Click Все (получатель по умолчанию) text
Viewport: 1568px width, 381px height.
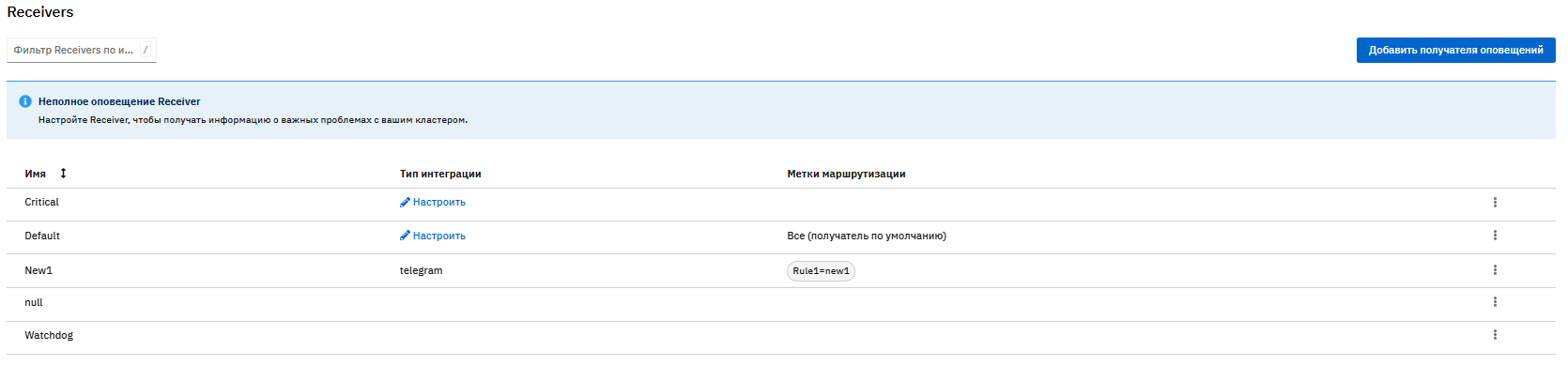coord(867,236)
